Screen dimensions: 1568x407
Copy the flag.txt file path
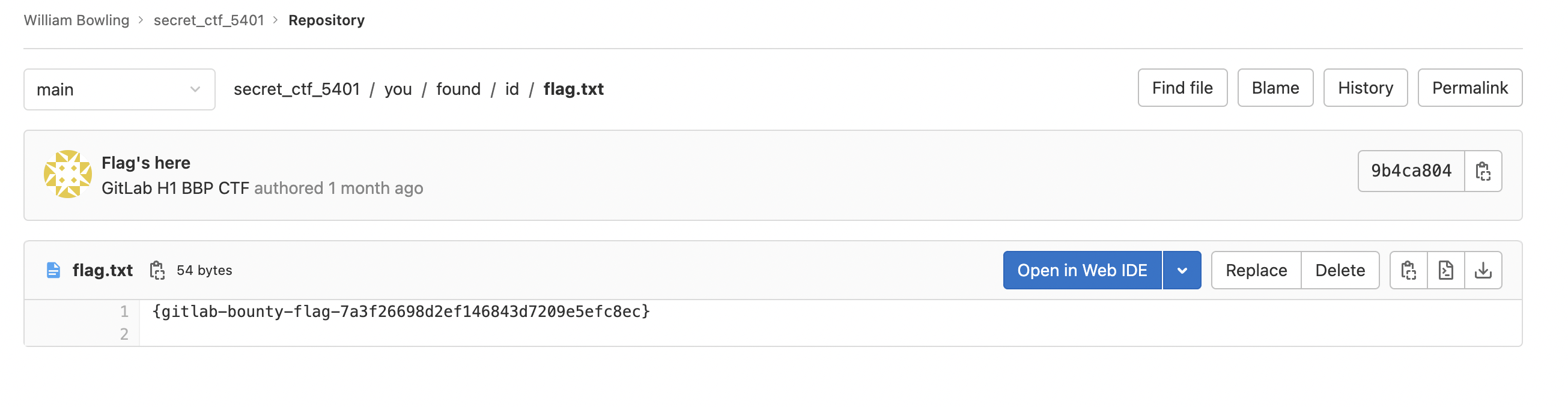point(157,270)
